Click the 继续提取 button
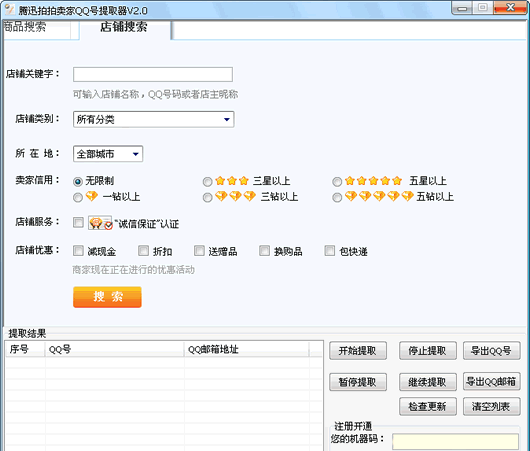The height and width of the screenshot is (451, 530). pyautogui.click(x=428, y=382)
